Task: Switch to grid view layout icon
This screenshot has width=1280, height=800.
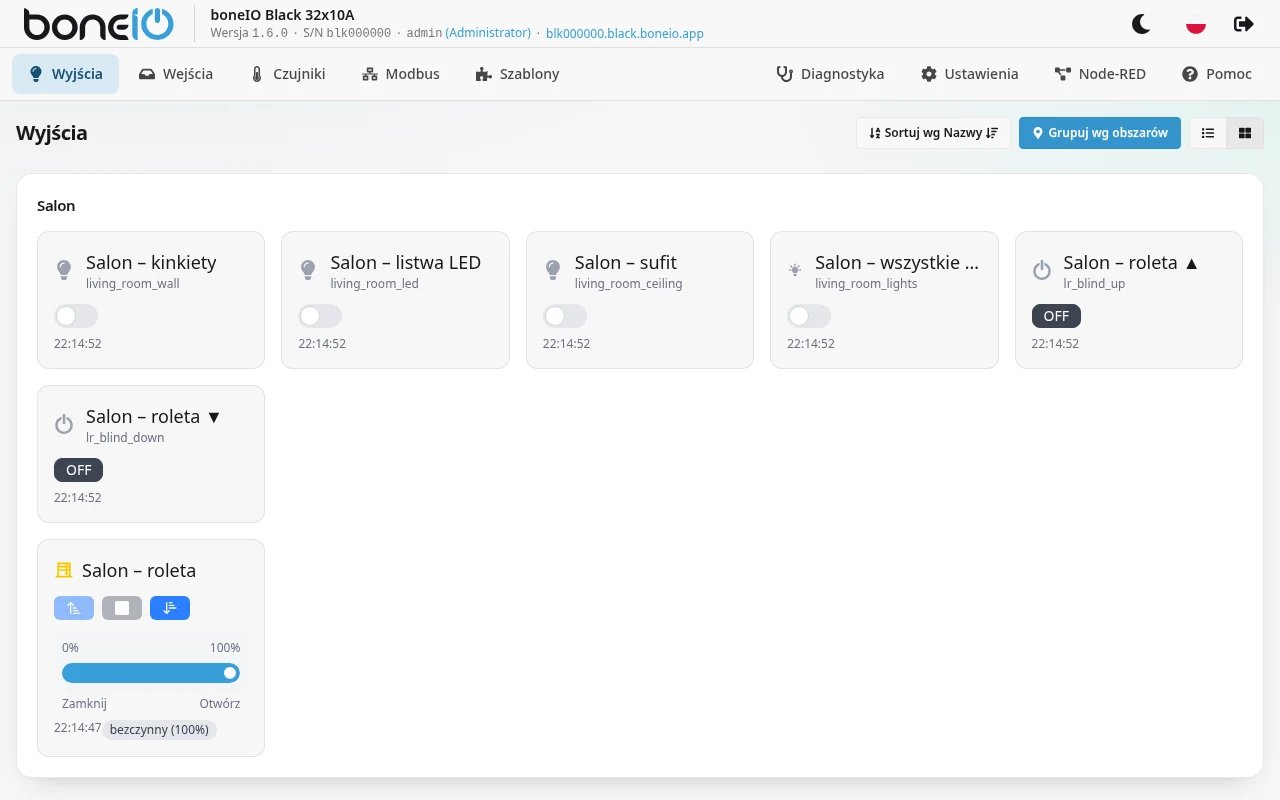Action: pos(1245,133)
